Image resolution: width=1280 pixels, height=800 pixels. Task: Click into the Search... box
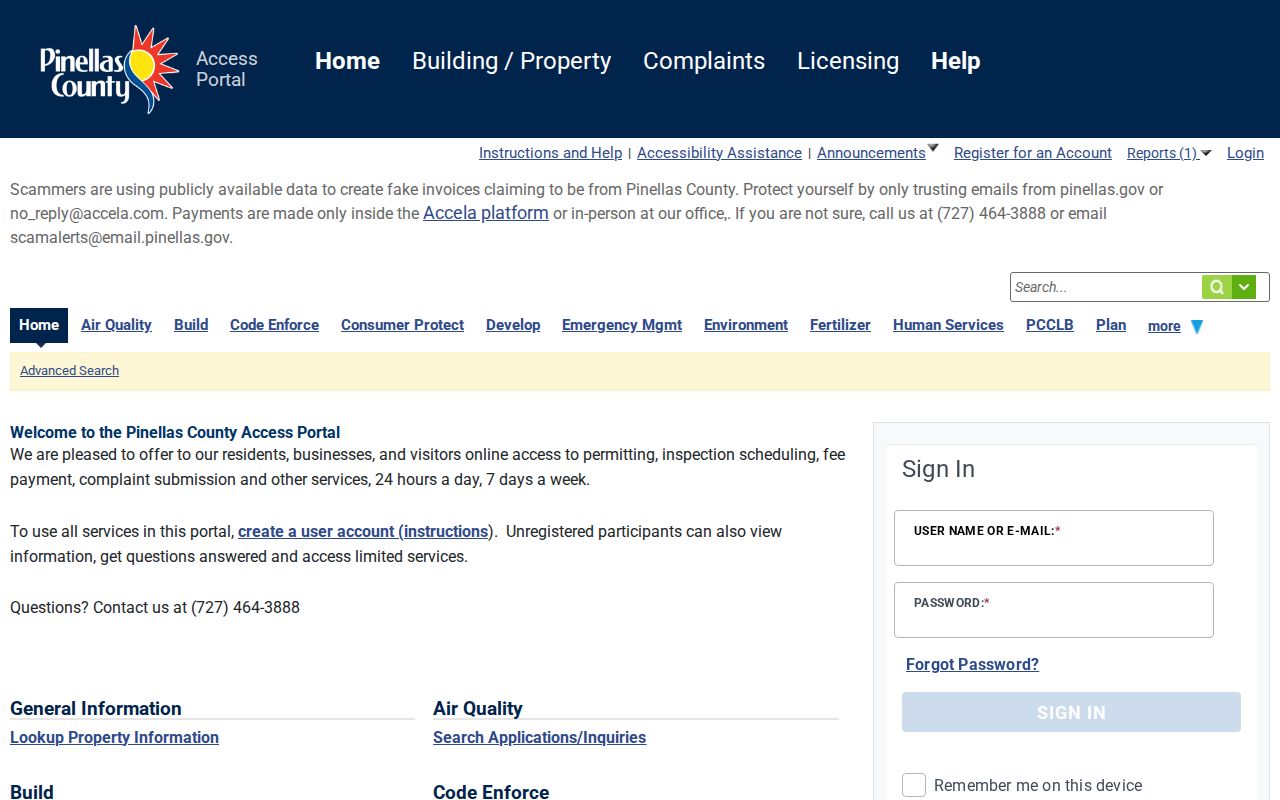pos(1106,287)
